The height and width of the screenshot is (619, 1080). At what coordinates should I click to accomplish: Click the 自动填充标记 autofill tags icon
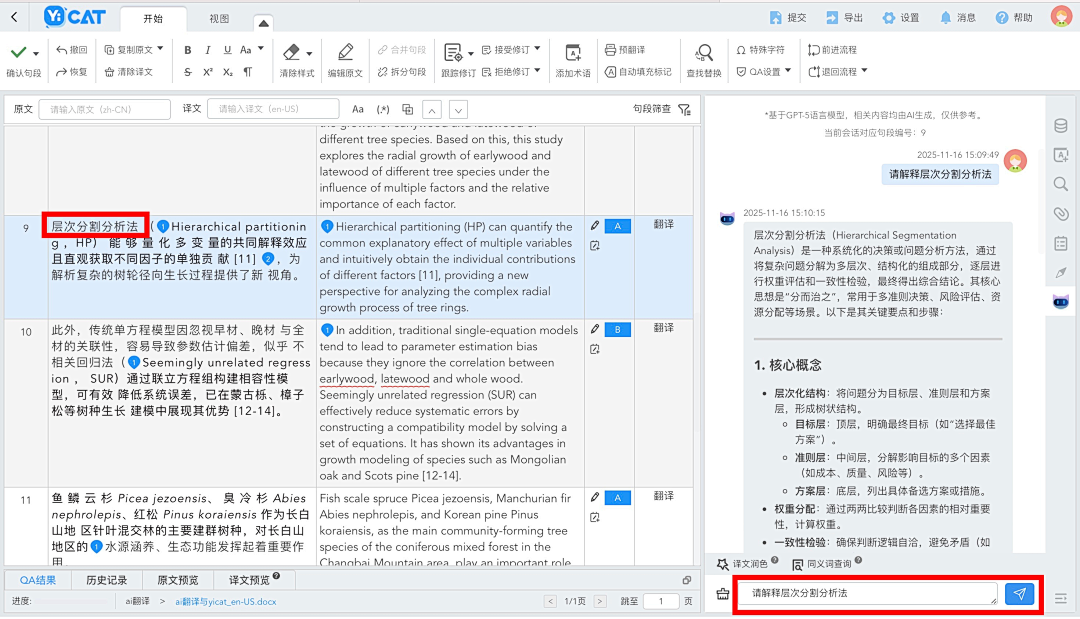click(610, 71)
